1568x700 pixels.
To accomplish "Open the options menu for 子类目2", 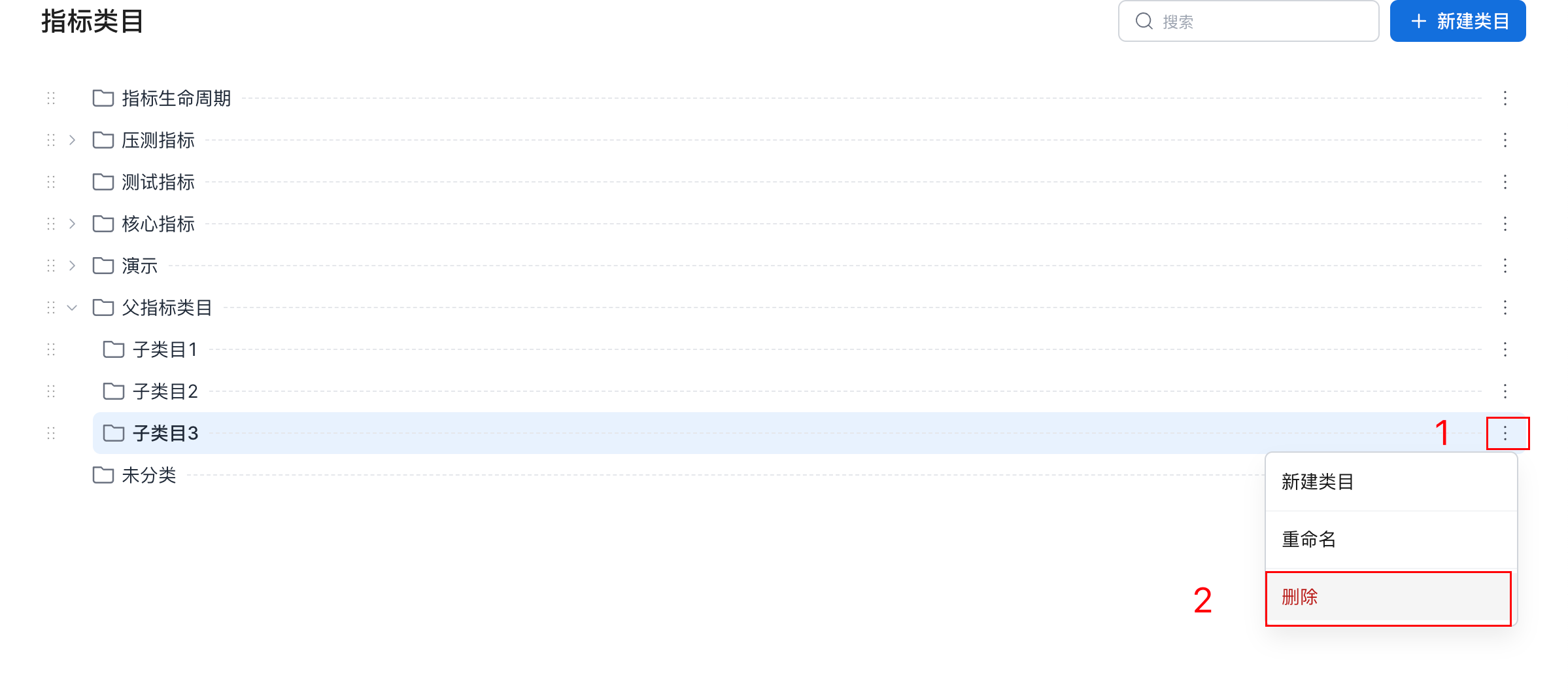I will (1505, 391).
